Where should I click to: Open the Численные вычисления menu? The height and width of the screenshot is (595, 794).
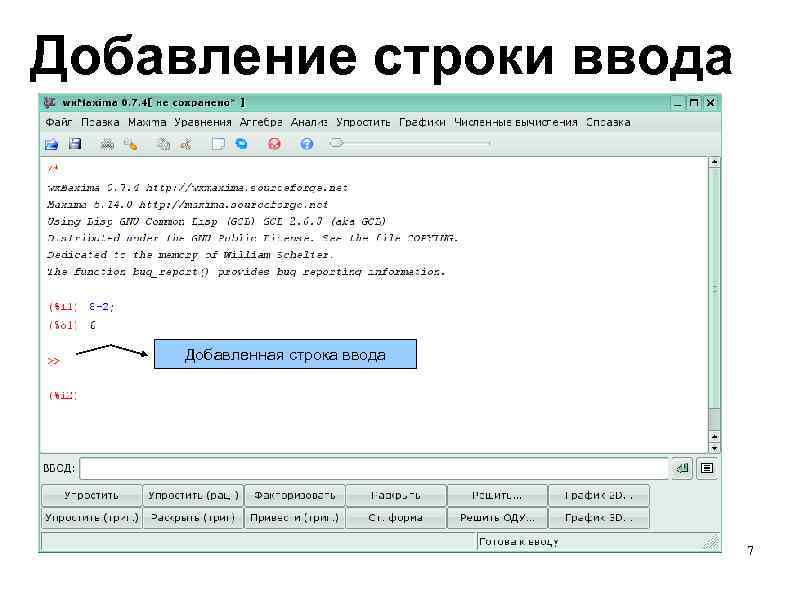[515, 123]
